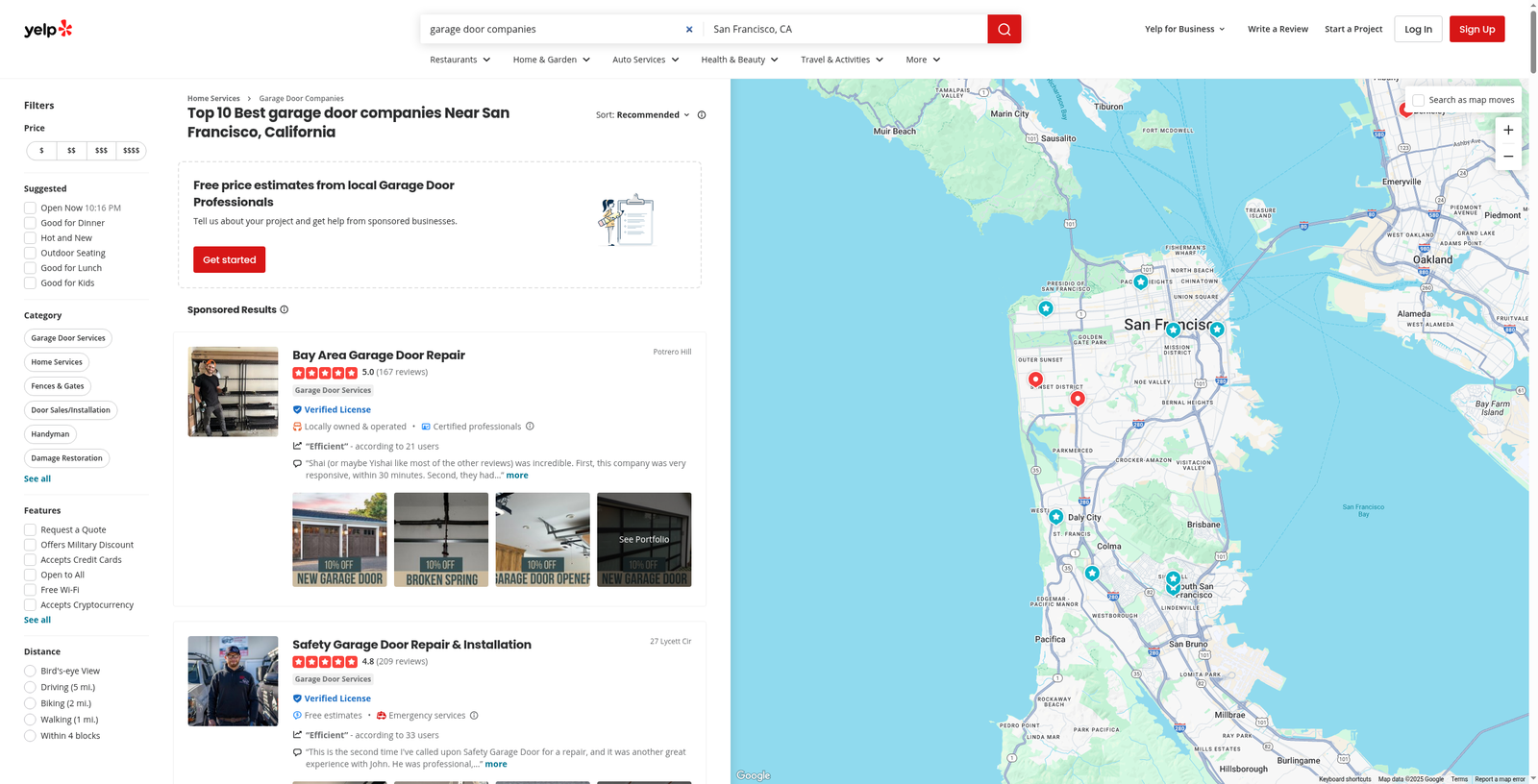This screenshot has width=1538, height=784.
Task: Clear the search query with X icon
Action: pyautogui.click(x=689, y=29)
